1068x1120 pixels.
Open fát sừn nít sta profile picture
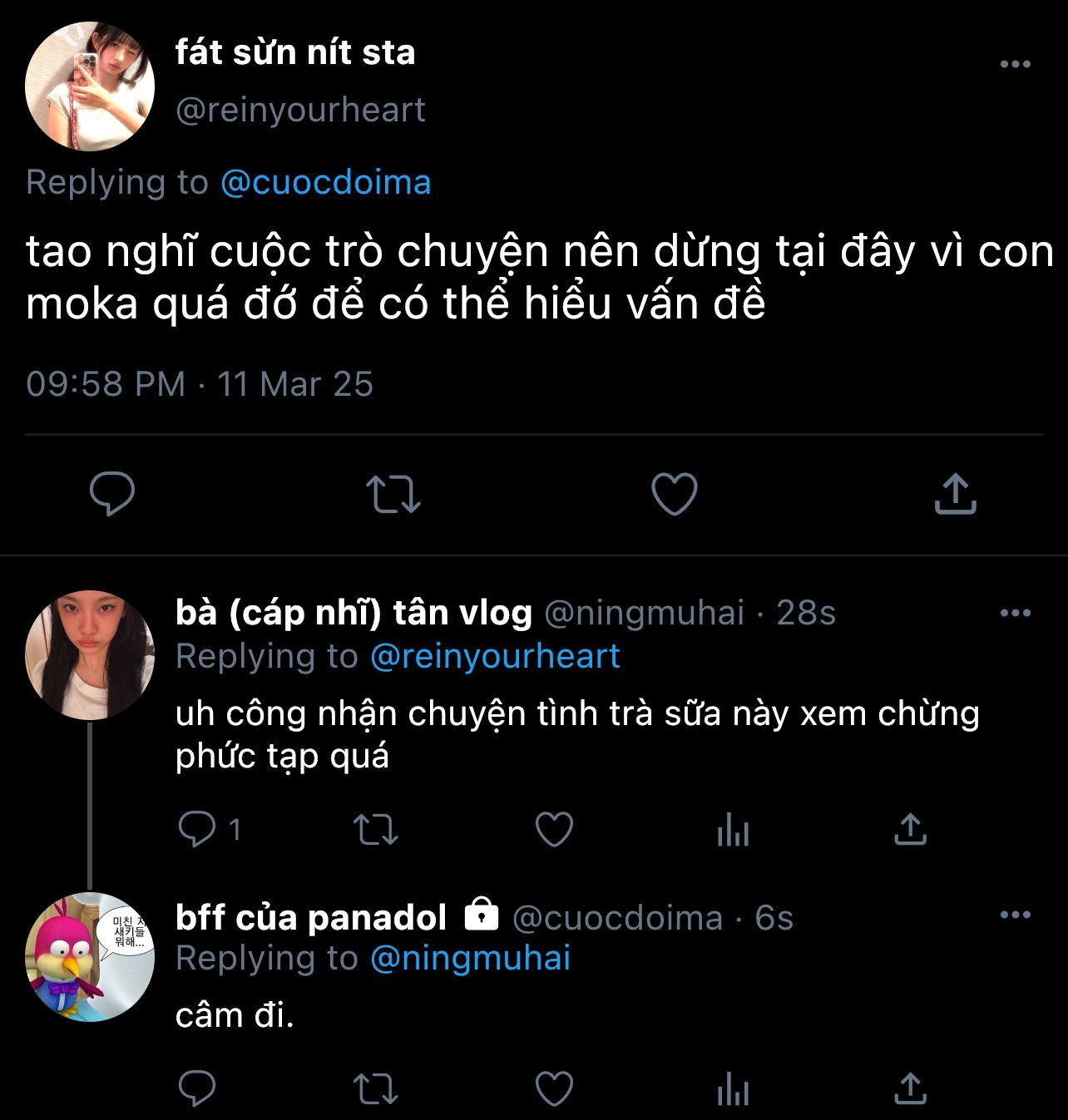pos(90,86)
